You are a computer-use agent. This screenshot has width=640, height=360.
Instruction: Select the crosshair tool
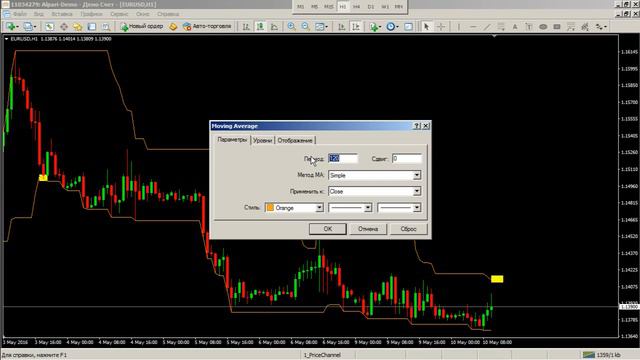(441, 27)
